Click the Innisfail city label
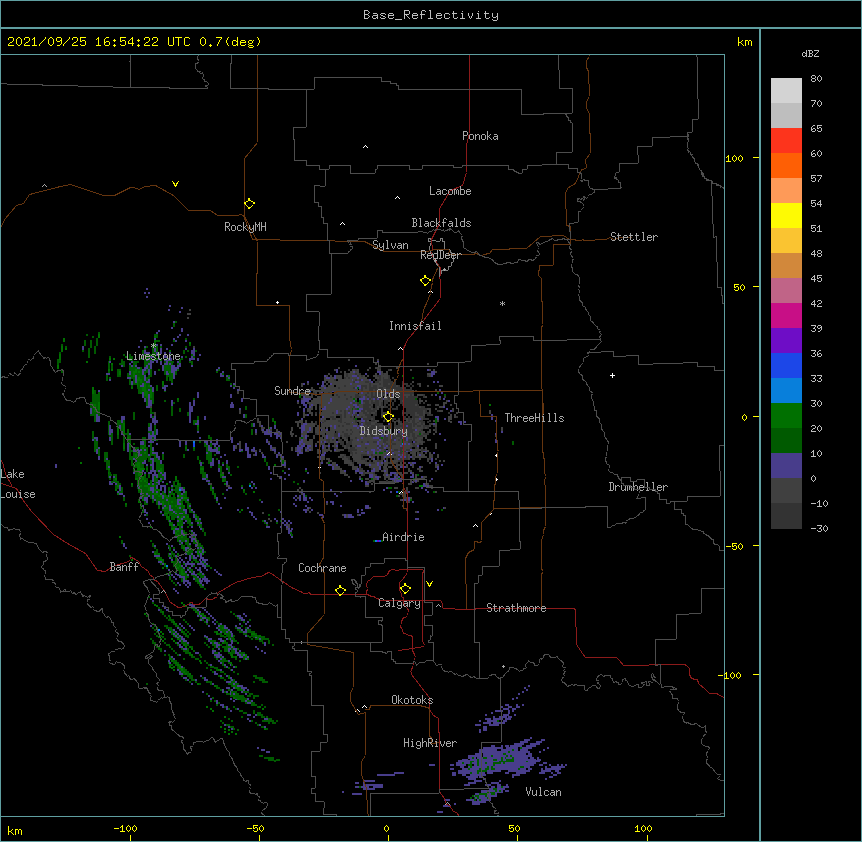862x842 pixels. (x=415, y=326)
